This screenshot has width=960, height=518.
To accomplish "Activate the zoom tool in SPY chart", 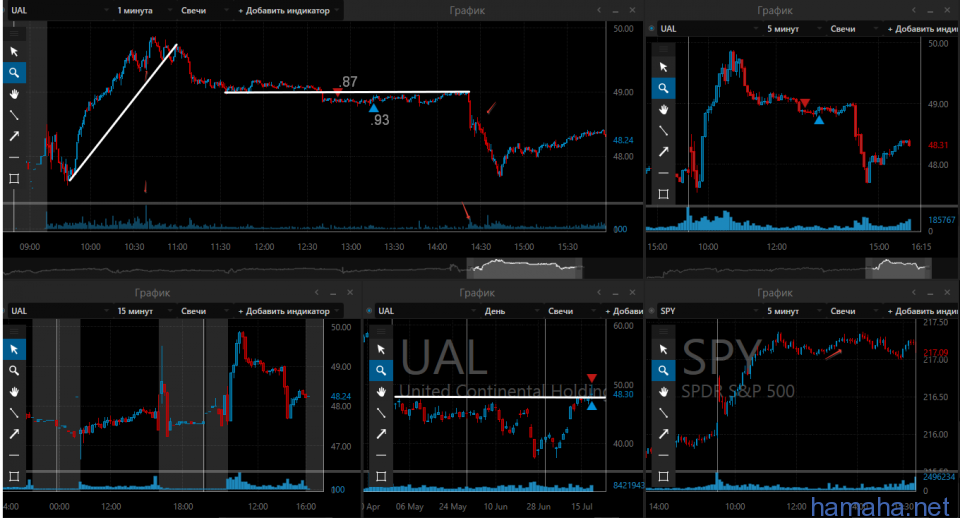I will (x=663, y=370).
